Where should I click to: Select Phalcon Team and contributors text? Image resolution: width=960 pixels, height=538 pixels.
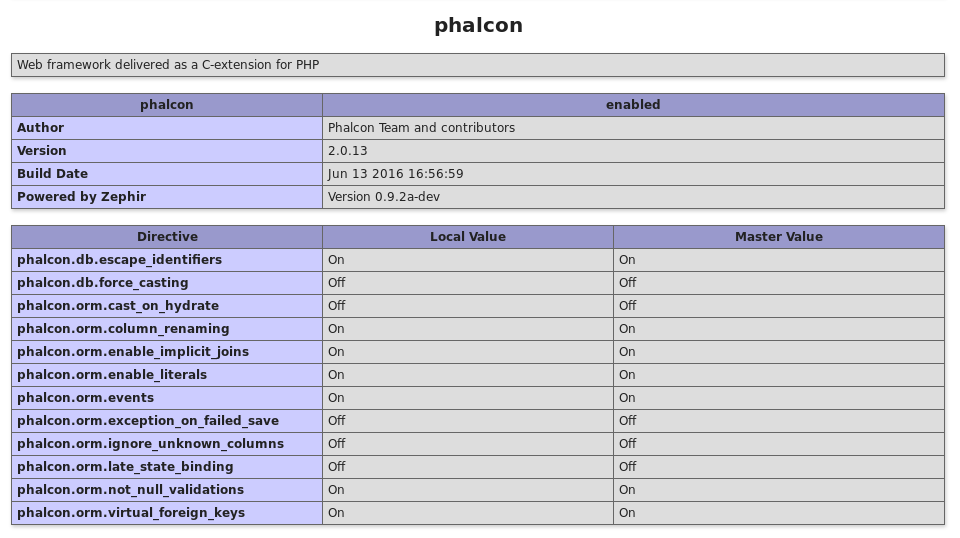click(x=421, y=128)
